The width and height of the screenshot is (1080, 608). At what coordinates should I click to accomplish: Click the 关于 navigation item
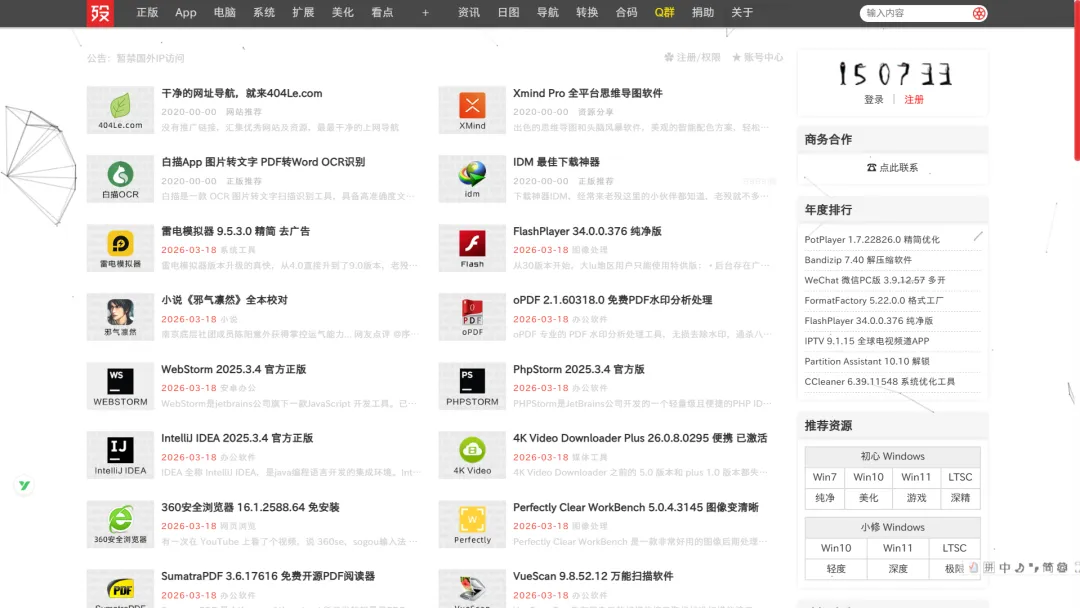pos(742,12)
